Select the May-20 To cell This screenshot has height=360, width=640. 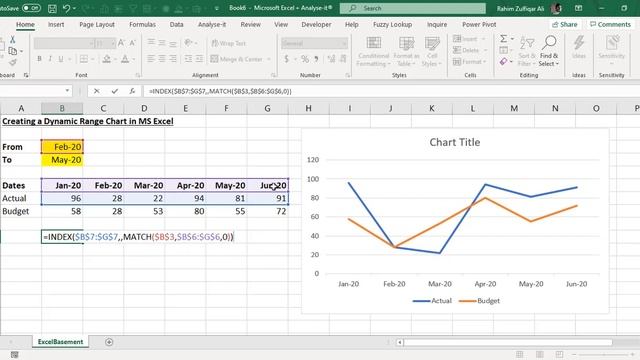(x=62, y=160)
